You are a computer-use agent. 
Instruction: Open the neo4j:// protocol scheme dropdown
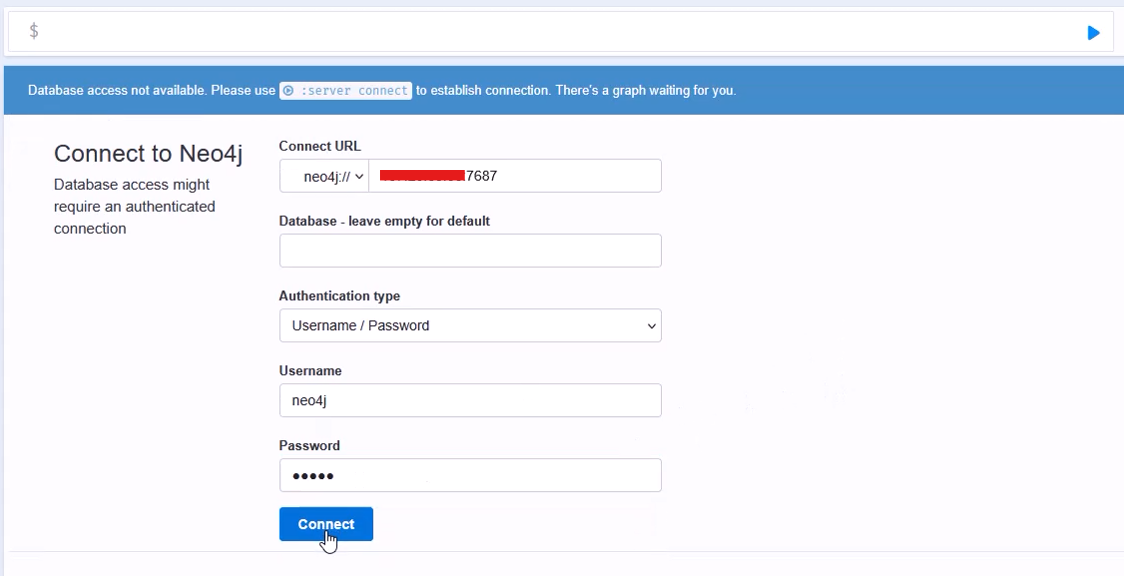point(324,176)
